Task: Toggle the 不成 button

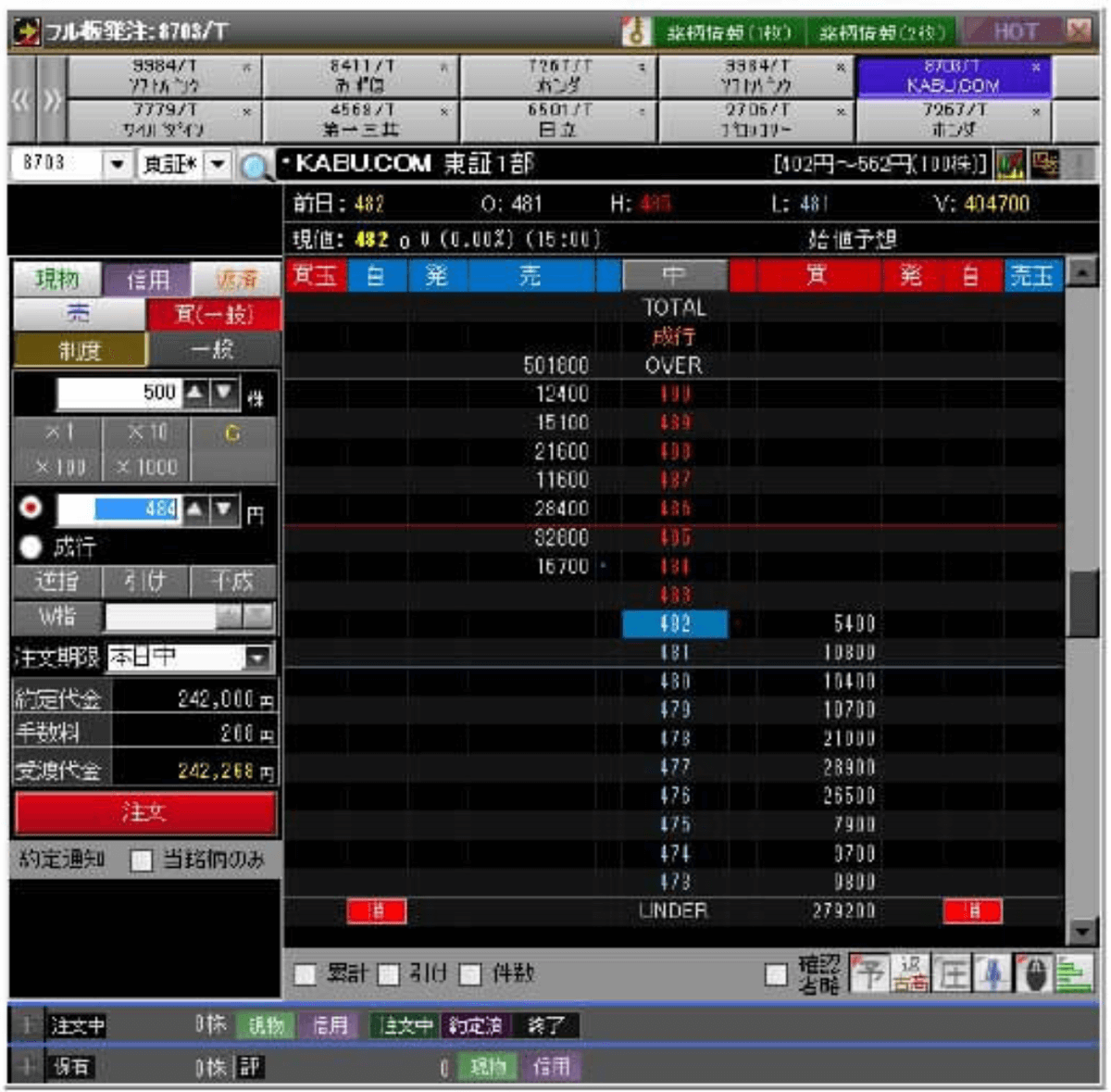Action: 232,582
